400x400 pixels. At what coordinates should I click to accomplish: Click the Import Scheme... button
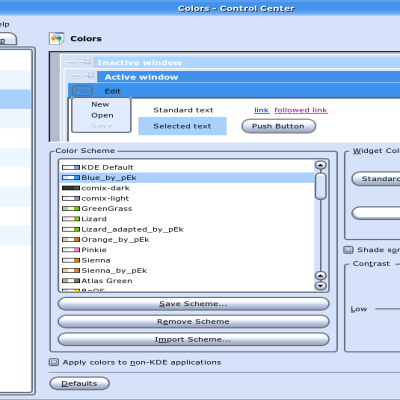[x=193, y=340]
